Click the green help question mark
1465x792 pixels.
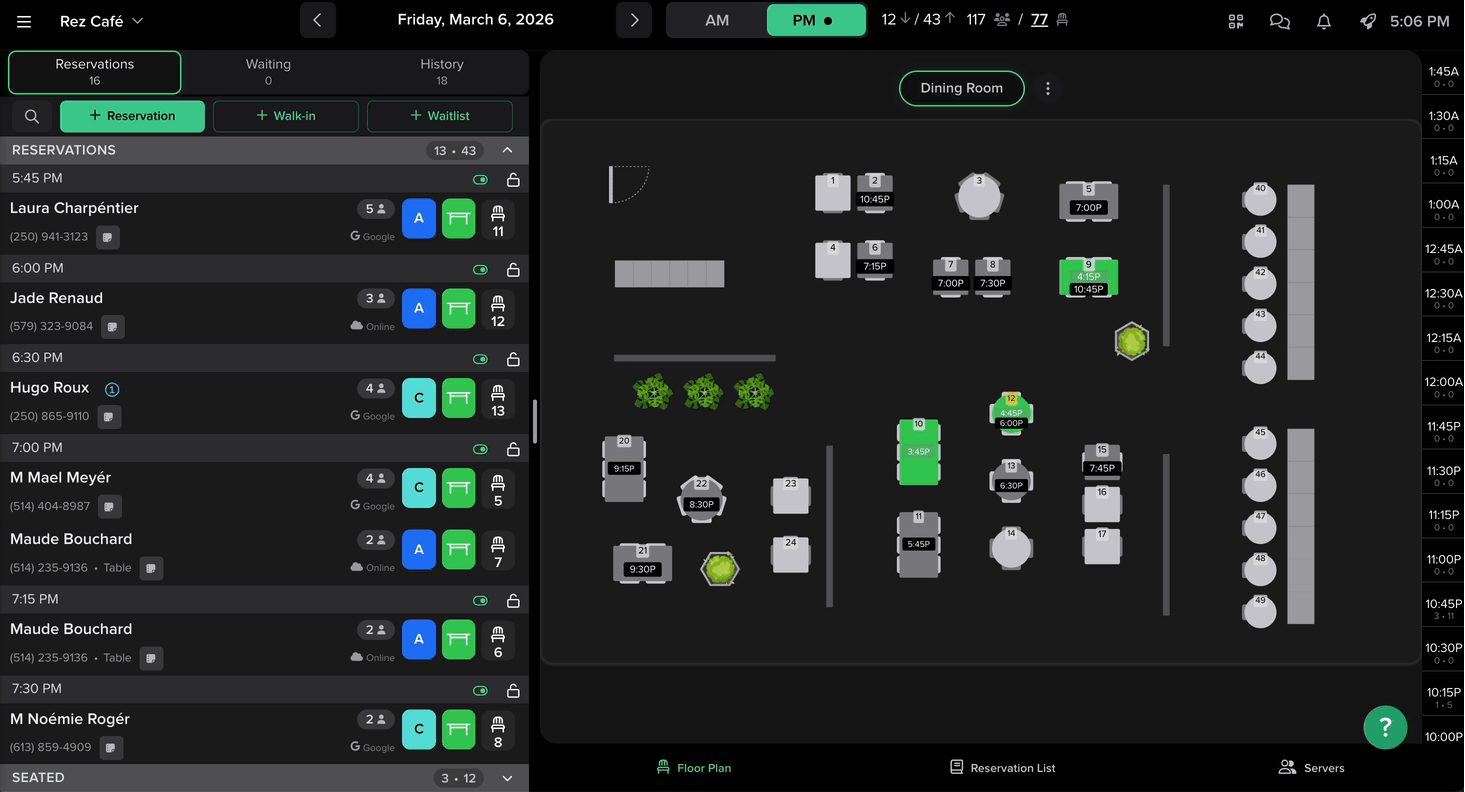tap(1385, 726)
